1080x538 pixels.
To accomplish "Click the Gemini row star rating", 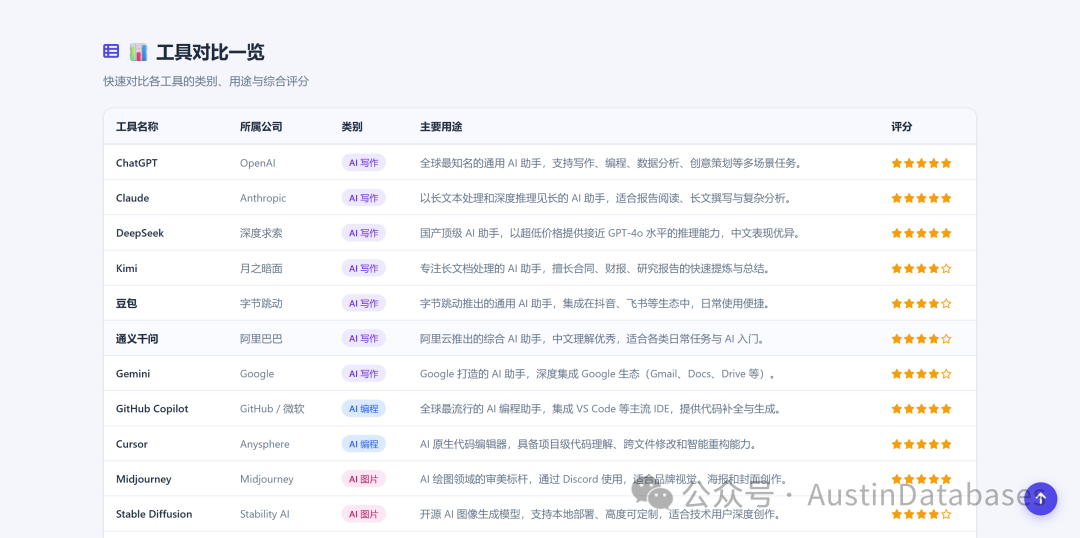I will [x=921, y=374].
